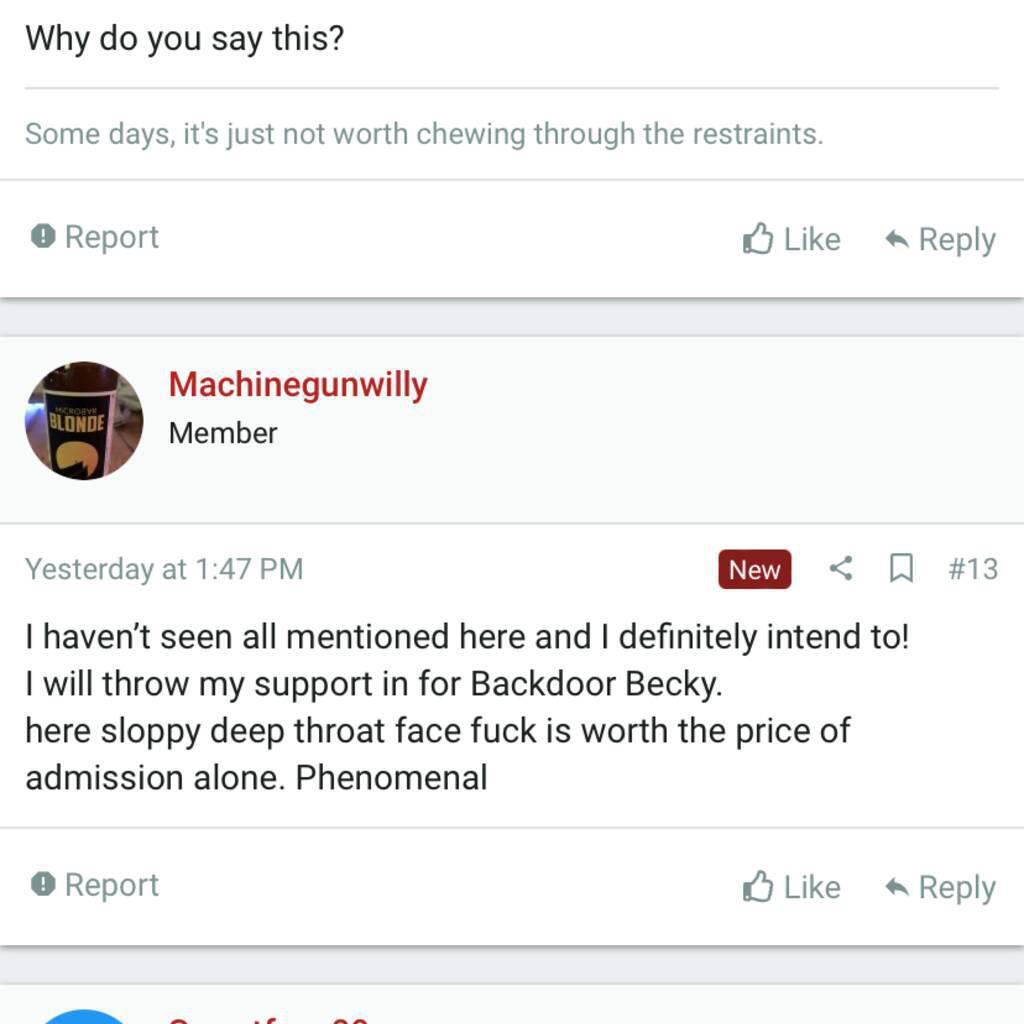This screenshot has width=1024, height=1024.
Task: Click the Member title under Machinegunwilly
Action: 223,433
